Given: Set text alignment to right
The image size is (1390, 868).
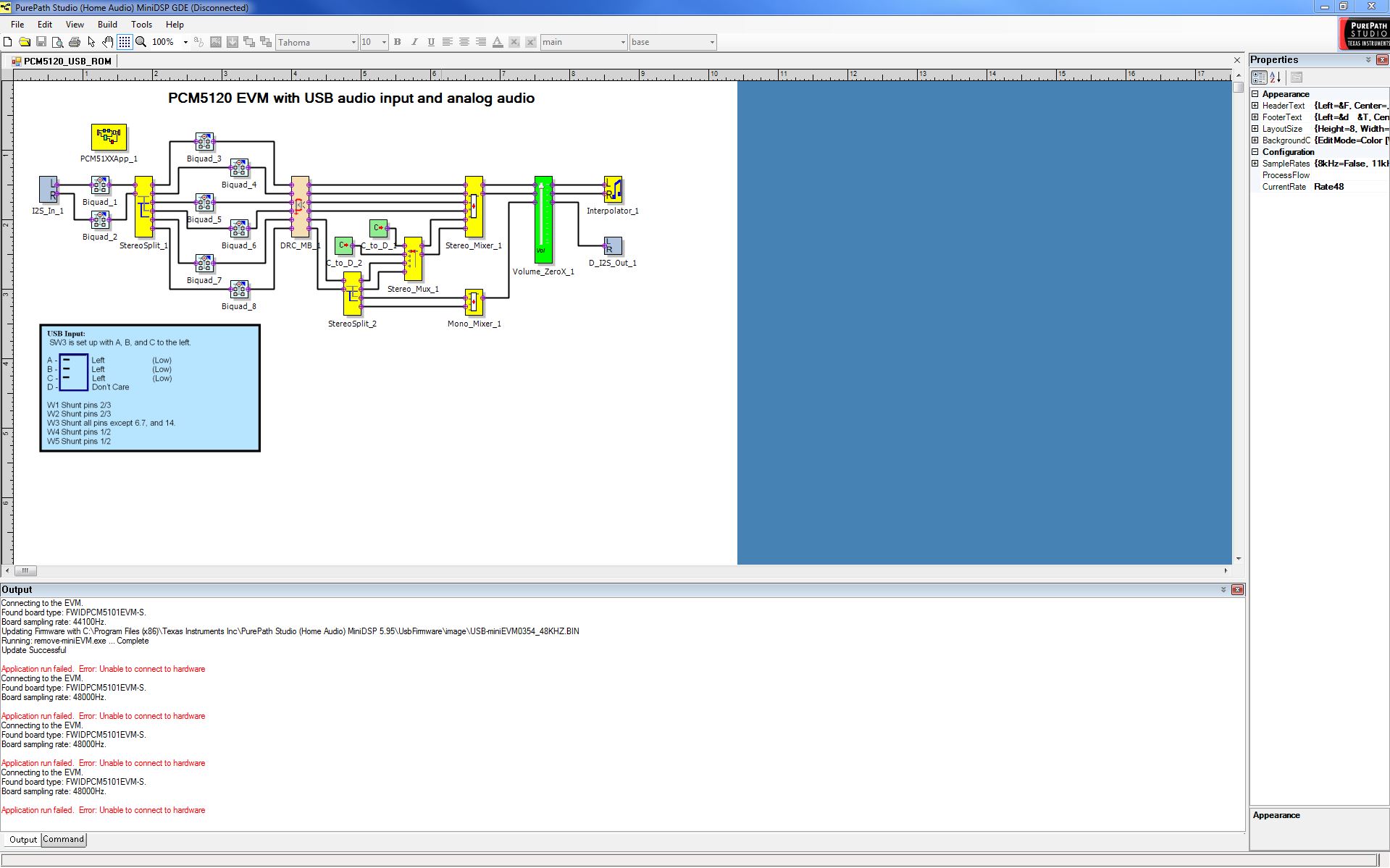Looking at the screenshot, I should point(481,42).
